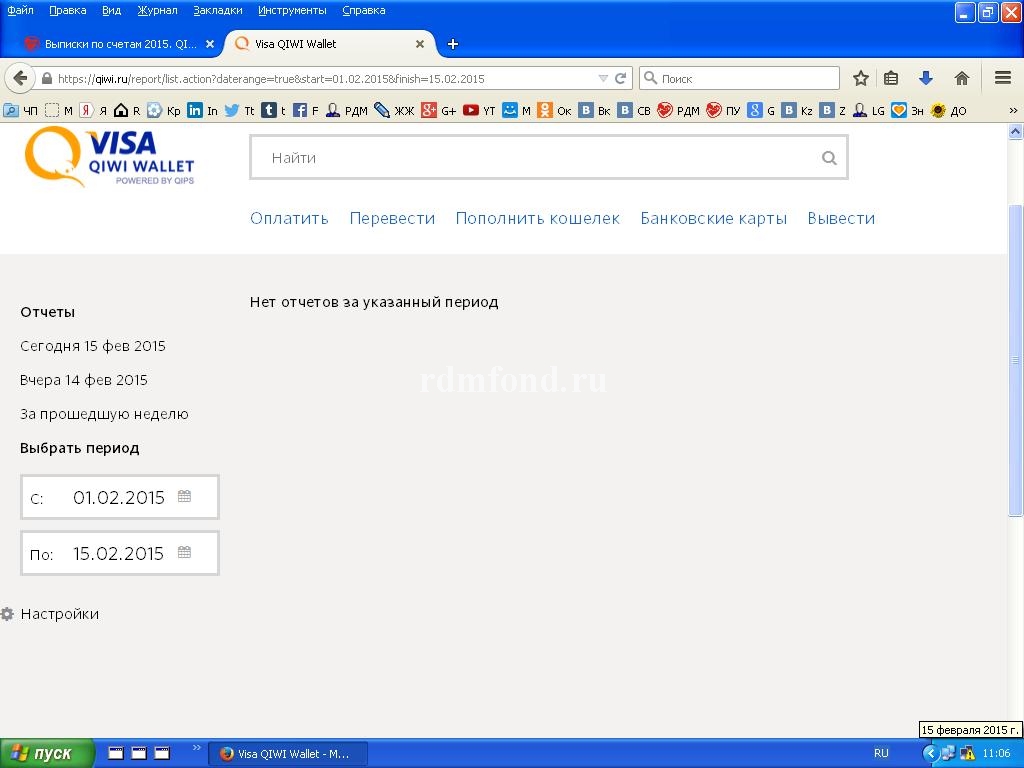Open the Пополнить кошелек link

pyautogui.click(x=537, y=218)
